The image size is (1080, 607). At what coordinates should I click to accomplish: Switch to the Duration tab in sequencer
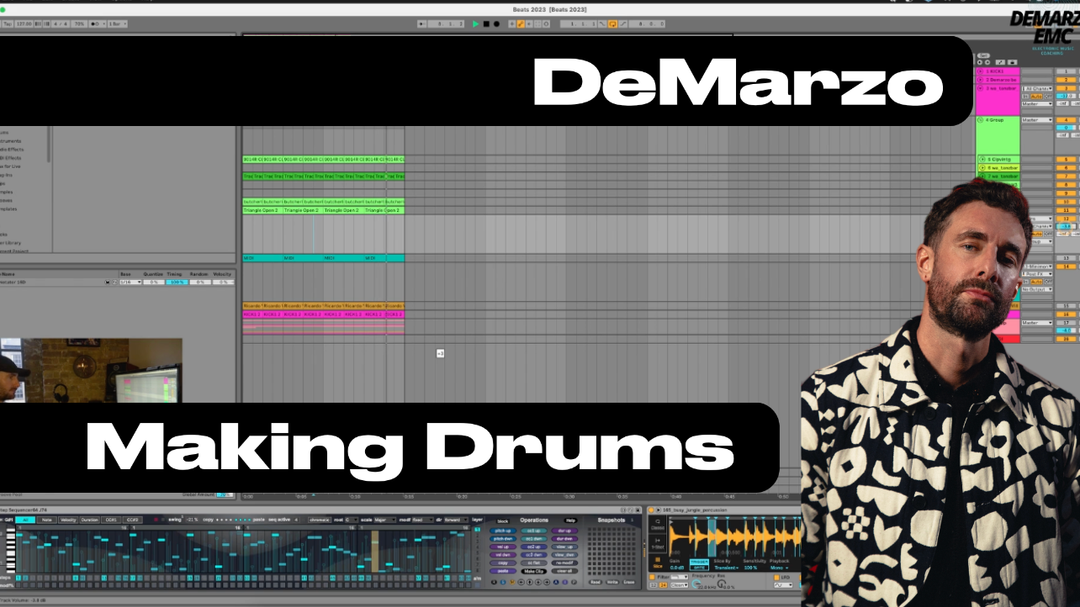[x=90, y=520]
